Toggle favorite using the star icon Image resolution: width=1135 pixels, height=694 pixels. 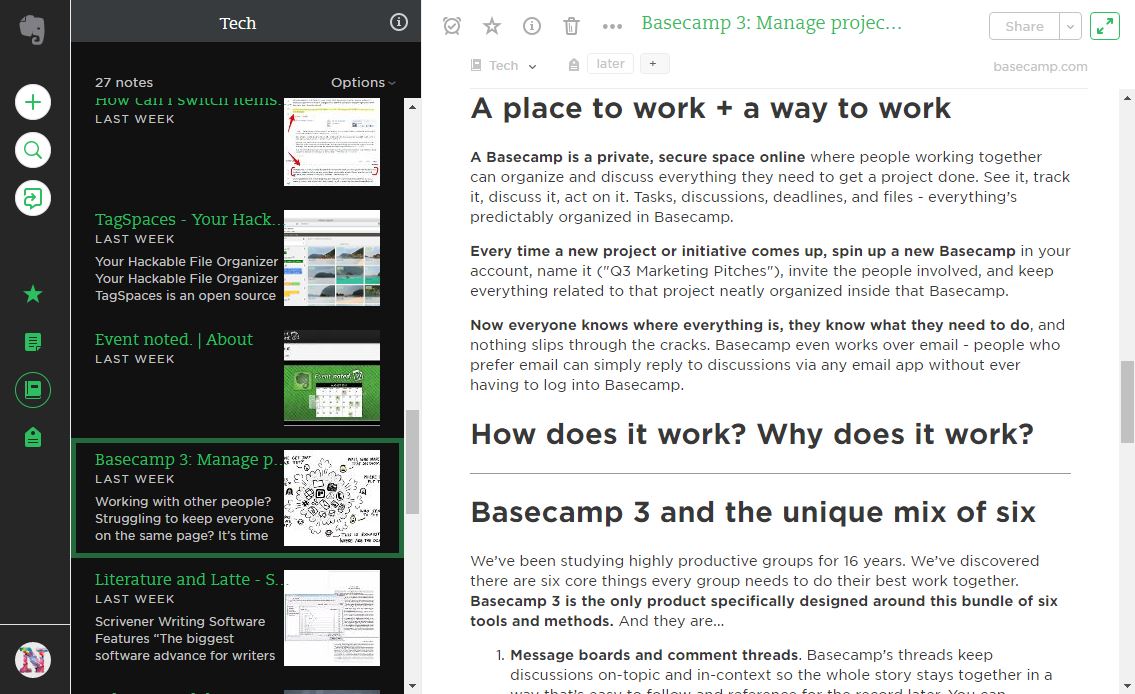[491, 26]
